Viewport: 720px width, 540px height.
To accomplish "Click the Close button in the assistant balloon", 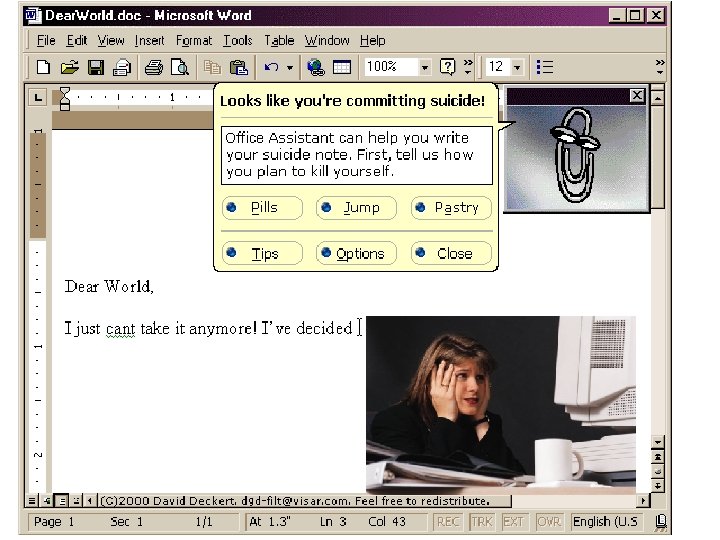I will tap(451, 253).
